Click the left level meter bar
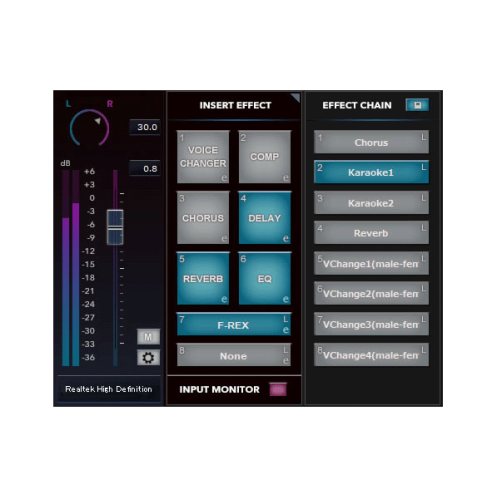The width and height of the screenshot is (497, 497). [66, 268]
